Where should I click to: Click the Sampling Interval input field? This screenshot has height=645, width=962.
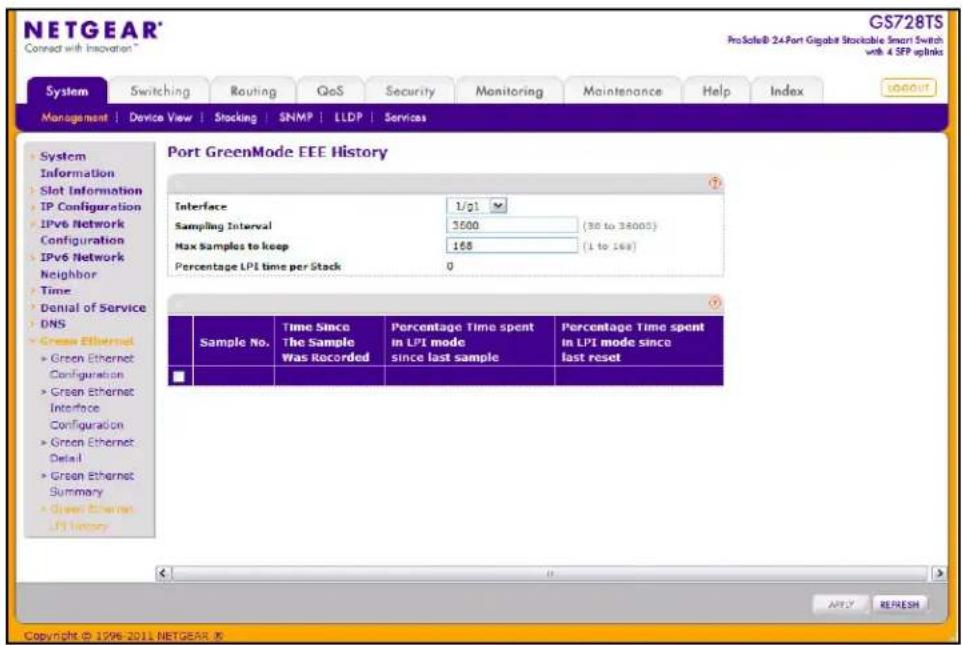click(x=512, y=225)
